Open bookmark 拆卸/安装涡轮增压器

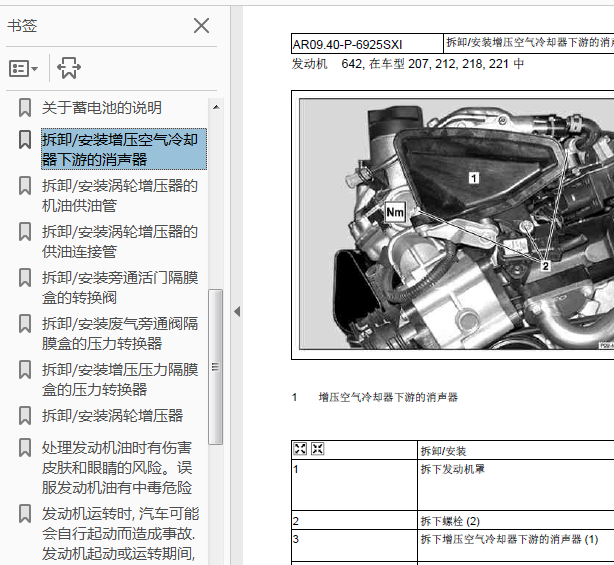pyautogui.click(x=112, y=415)
